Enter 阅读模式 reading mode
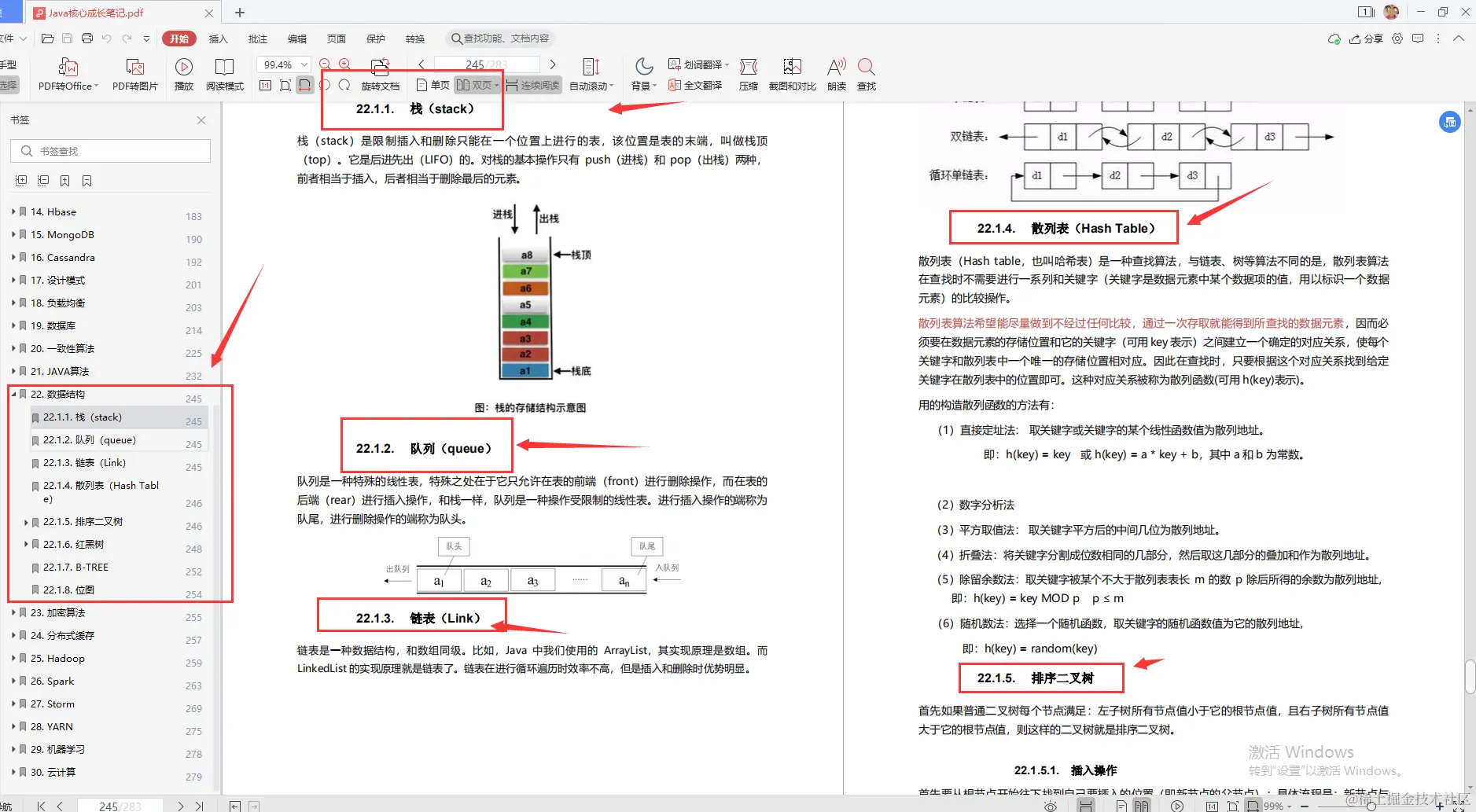This screenshot has width=1476, height=812. (225, 75)
